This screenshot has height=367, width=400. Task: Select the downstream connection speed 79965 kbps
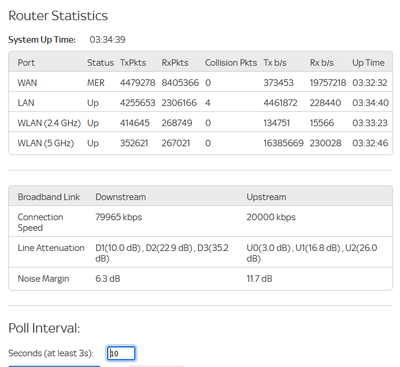119,217
